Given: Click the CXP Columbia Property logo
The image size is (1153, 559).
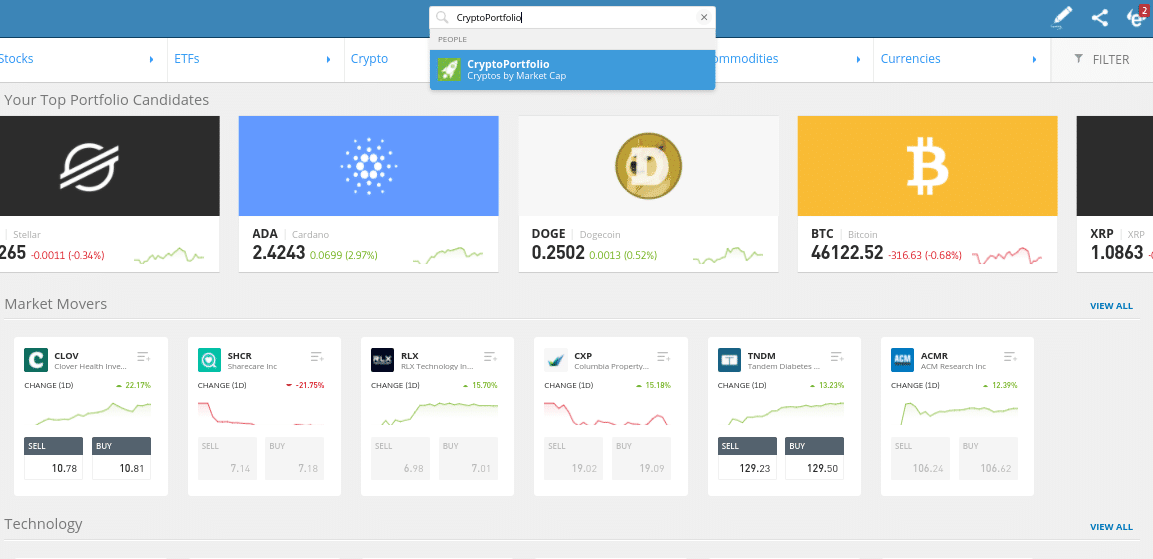Looking at the screenshot, I should (x=556, y=360).
